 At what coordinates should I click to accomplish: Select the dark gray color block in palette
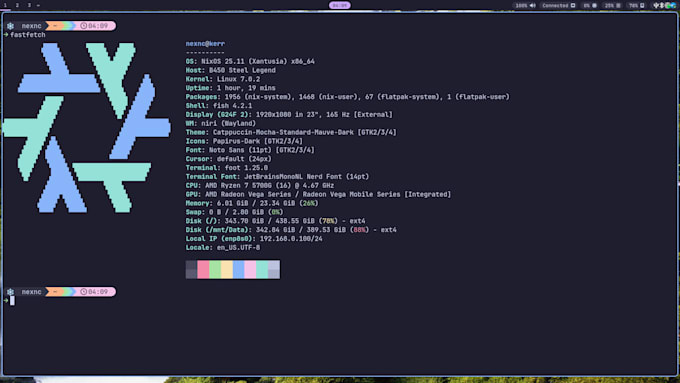191,269
